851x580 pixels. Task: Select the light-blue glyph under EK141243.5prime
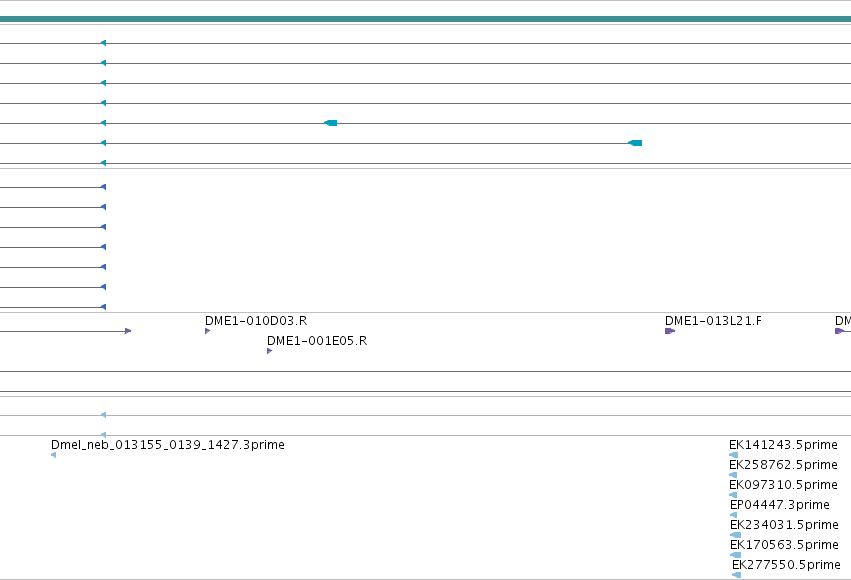(733, 455)
